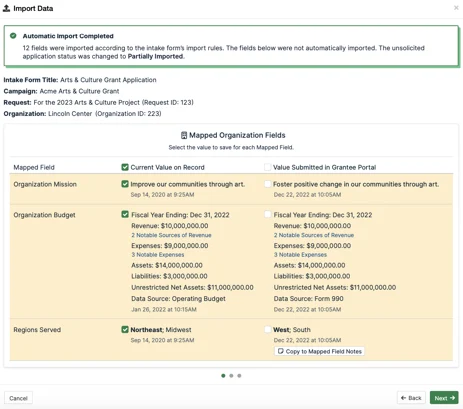Click Organization Lincoln Center line

[x=82, y=114]
